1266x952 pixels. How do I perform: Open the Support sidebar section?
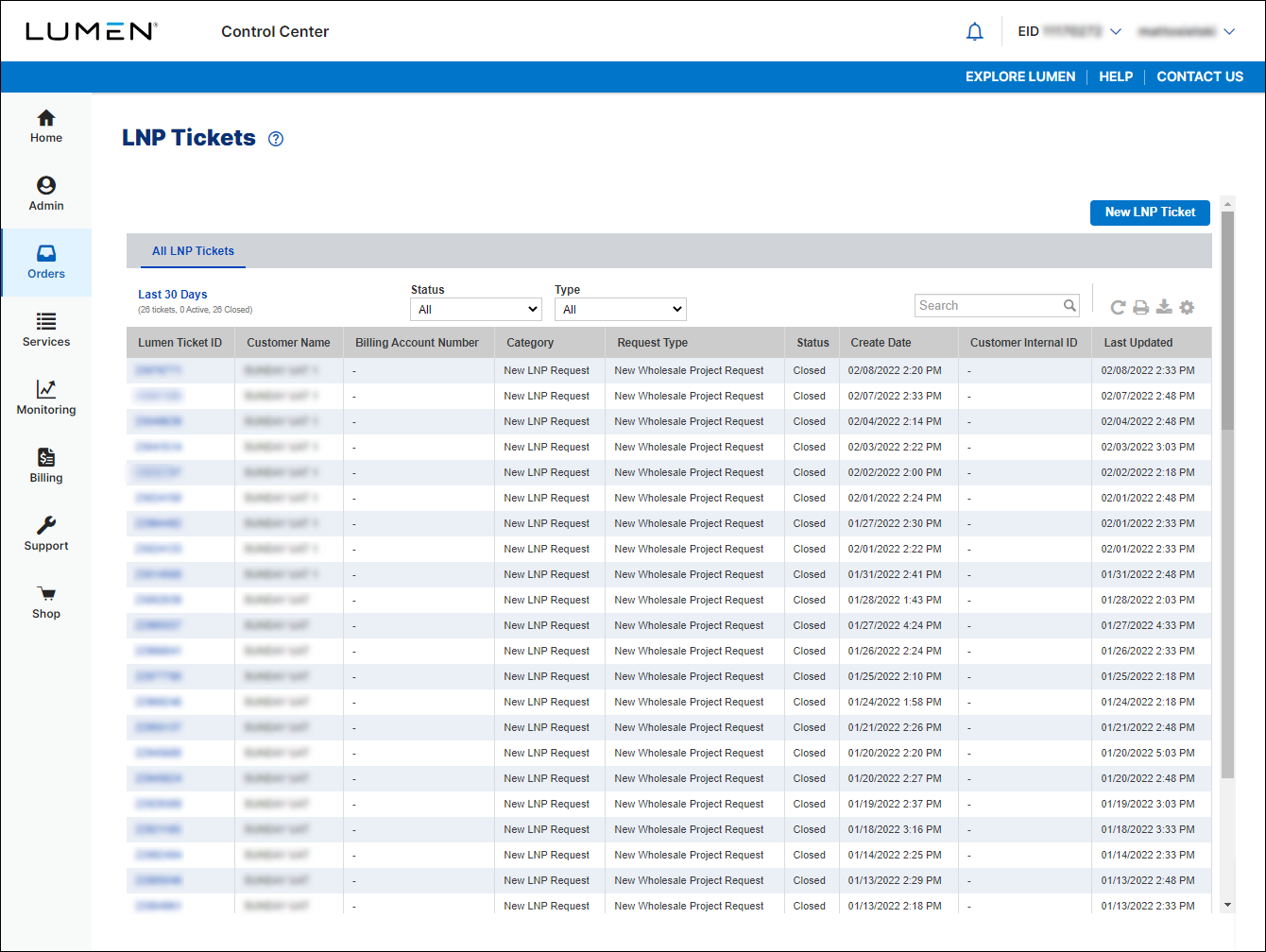[46, 535]
